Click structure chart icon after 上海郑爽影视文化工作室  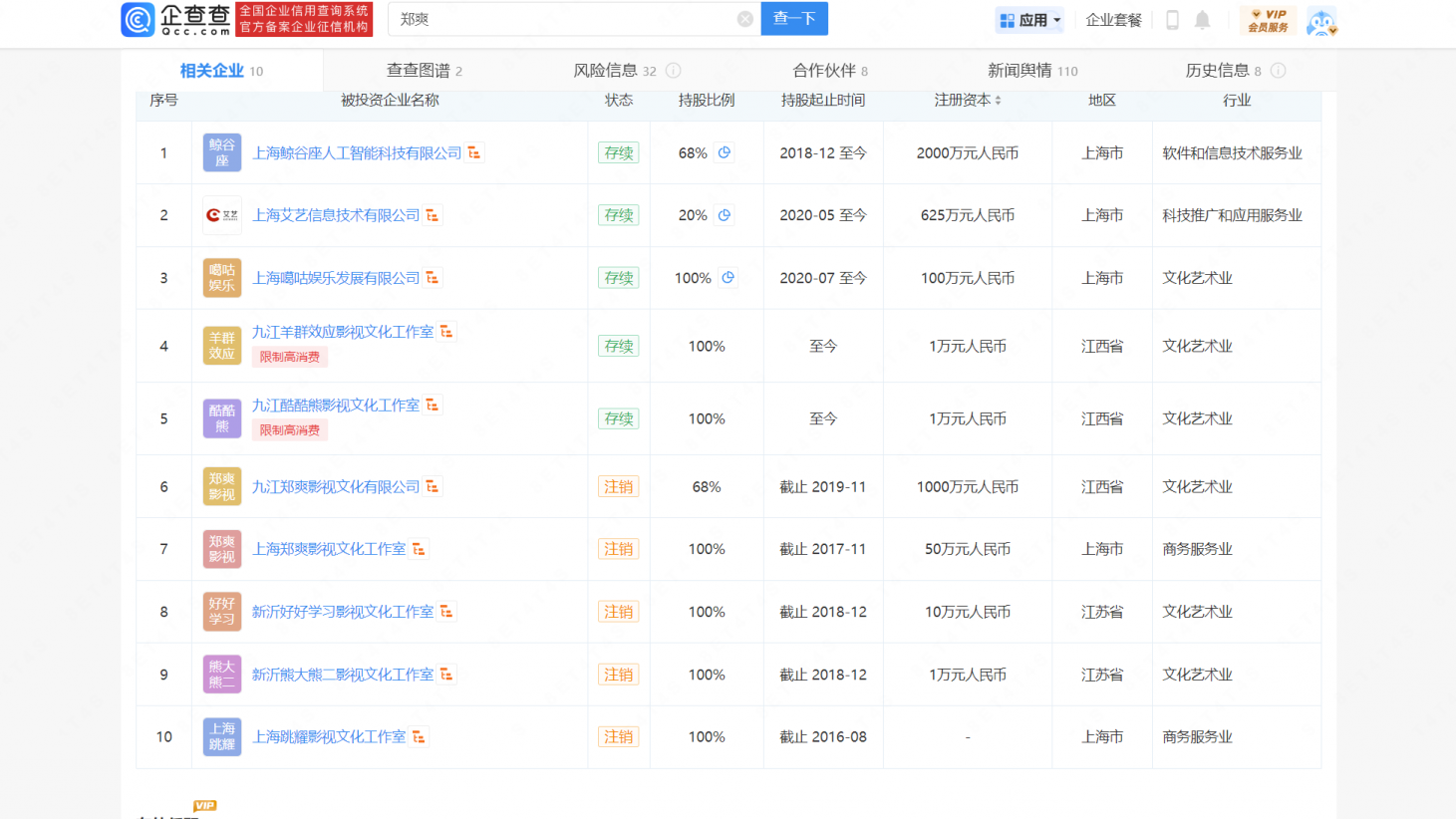tap(419, 549)
